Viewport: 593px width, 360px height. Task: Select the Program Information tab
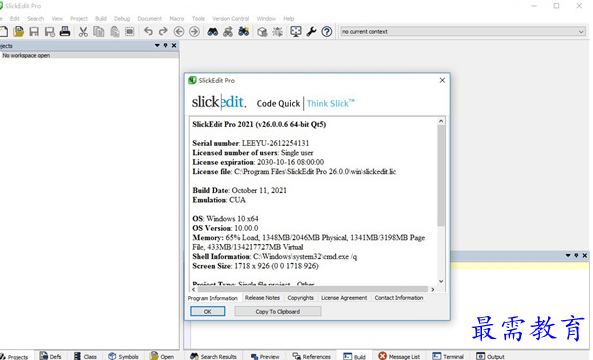pyautogui.click(x=213, y=298)
